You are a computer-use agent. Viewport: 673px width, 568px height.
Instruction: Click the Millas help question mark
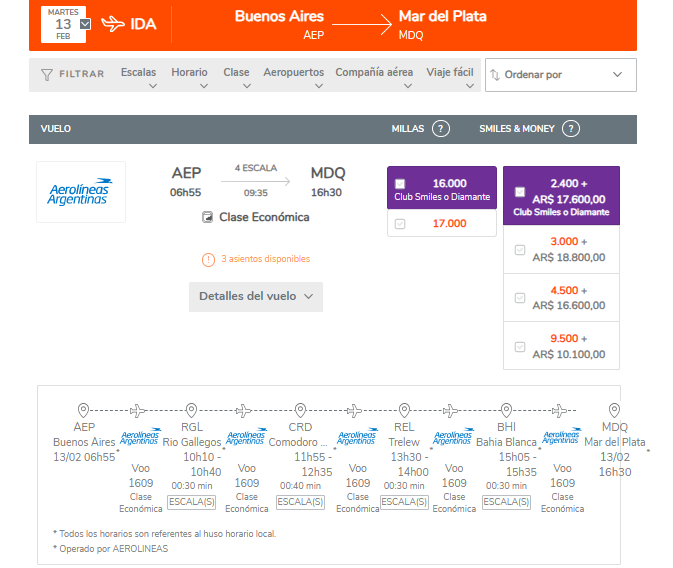click(x=441, y=128)
